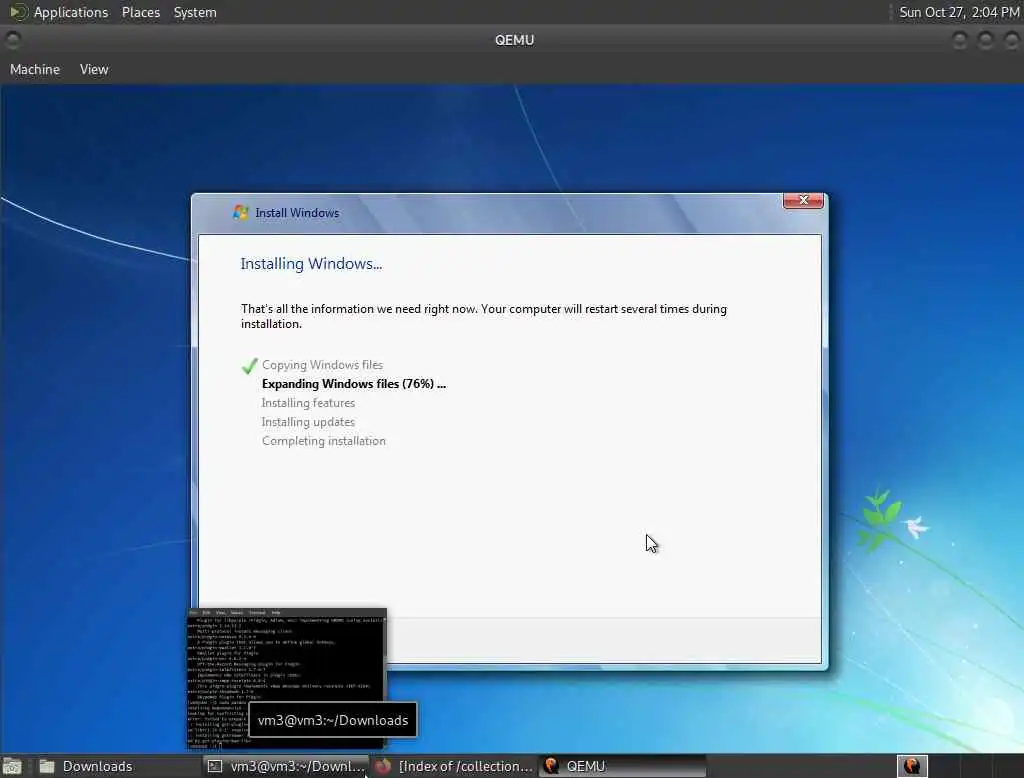Click the information sentence about computer restarting
This screenshot has height=778, width=1024.
(x=484, y=316)
